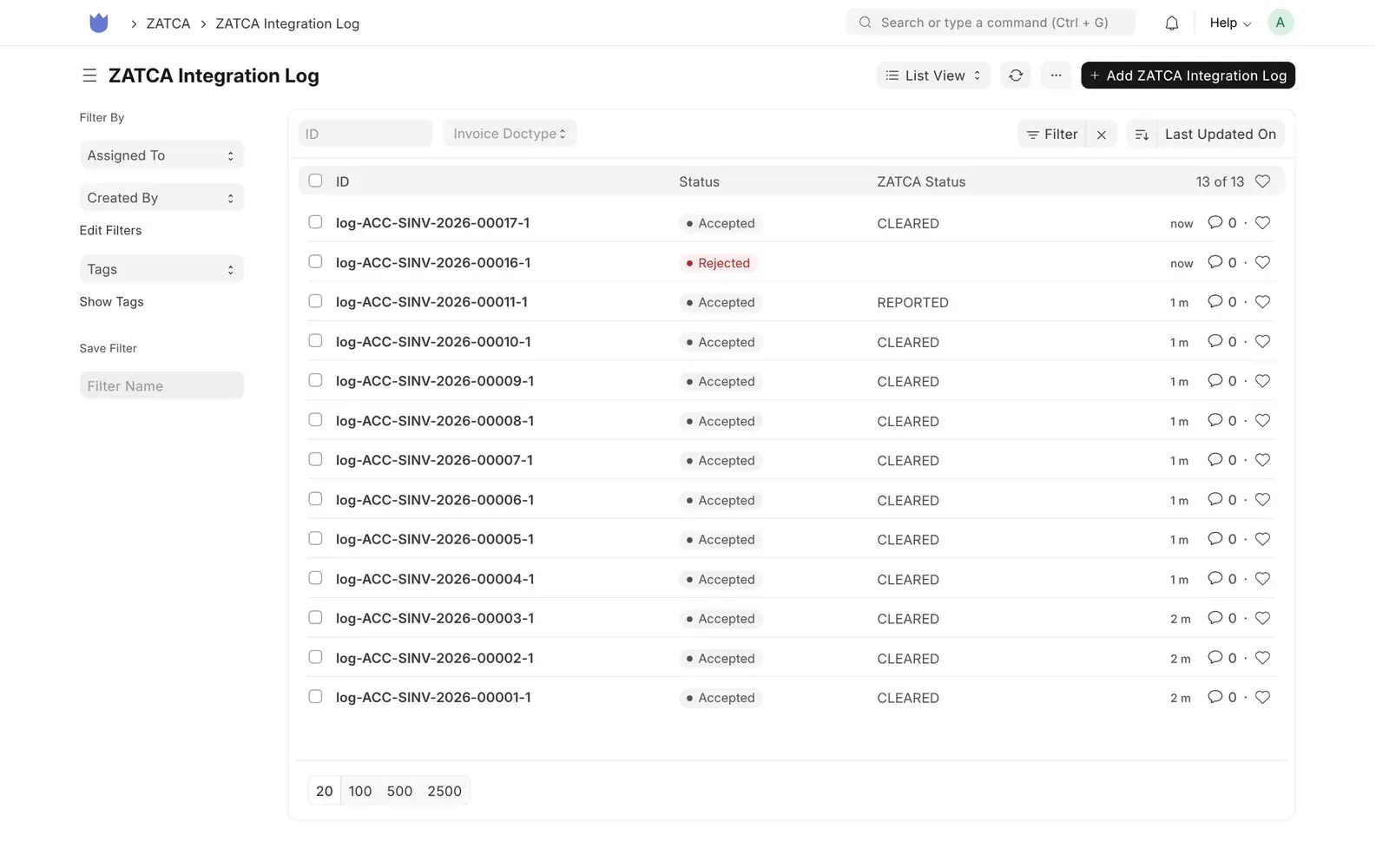This screenshot has width=1389, height=868.
Task: Open the Assigned To dropdown
Action: [161, 155]
